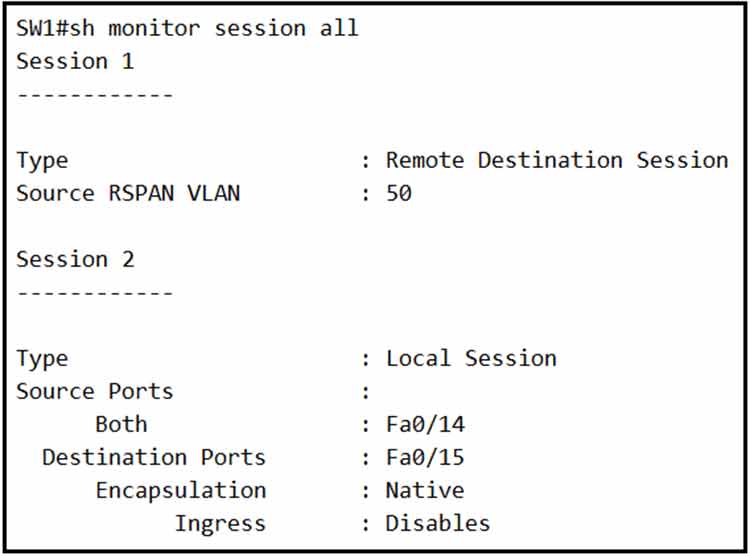Click the Fa0/15 destination port value
The width and height of the screenshot is (750, 556).
pyautogui.click(x=425, y=457)
